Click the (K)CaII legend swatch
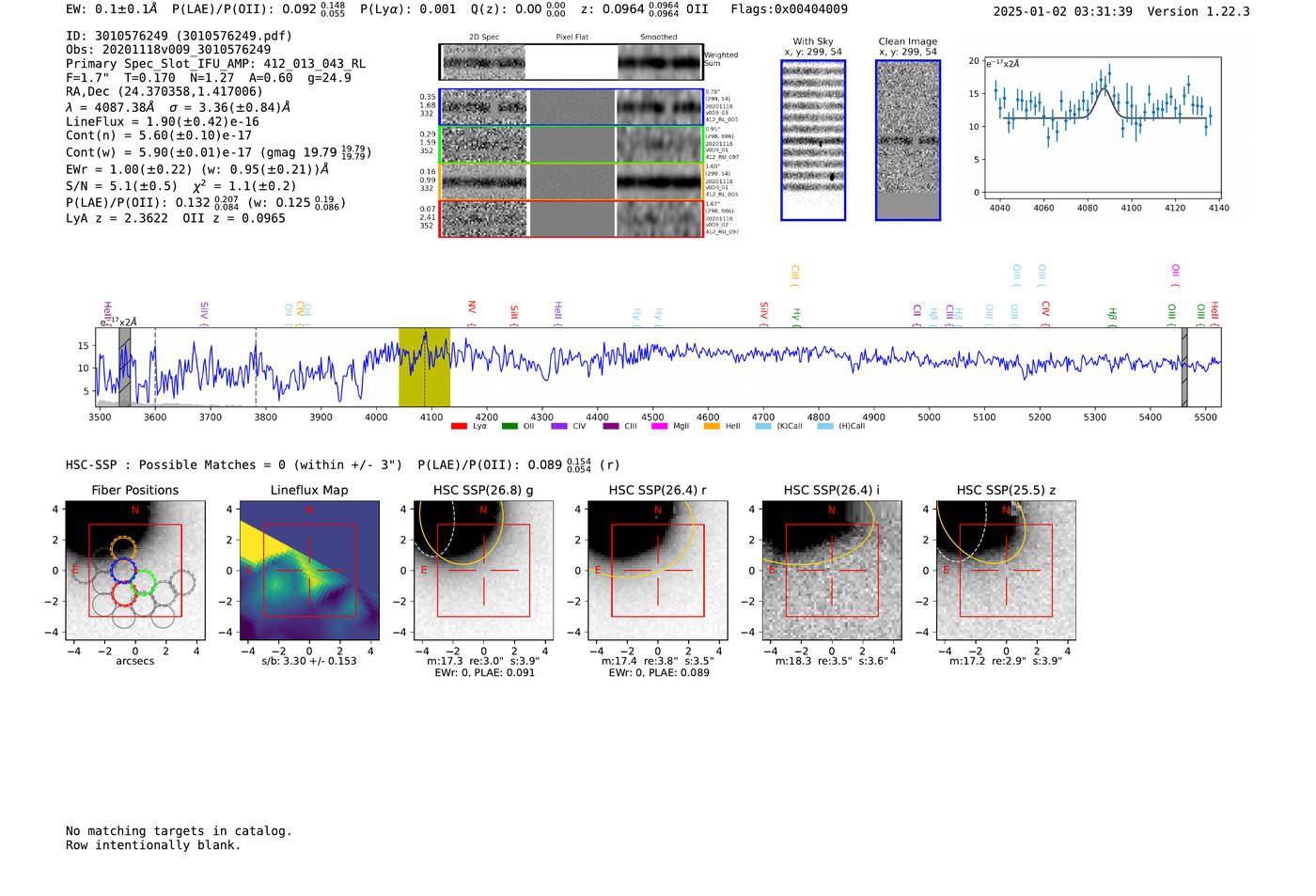1316x896 pixels. (x=762, y=426)
